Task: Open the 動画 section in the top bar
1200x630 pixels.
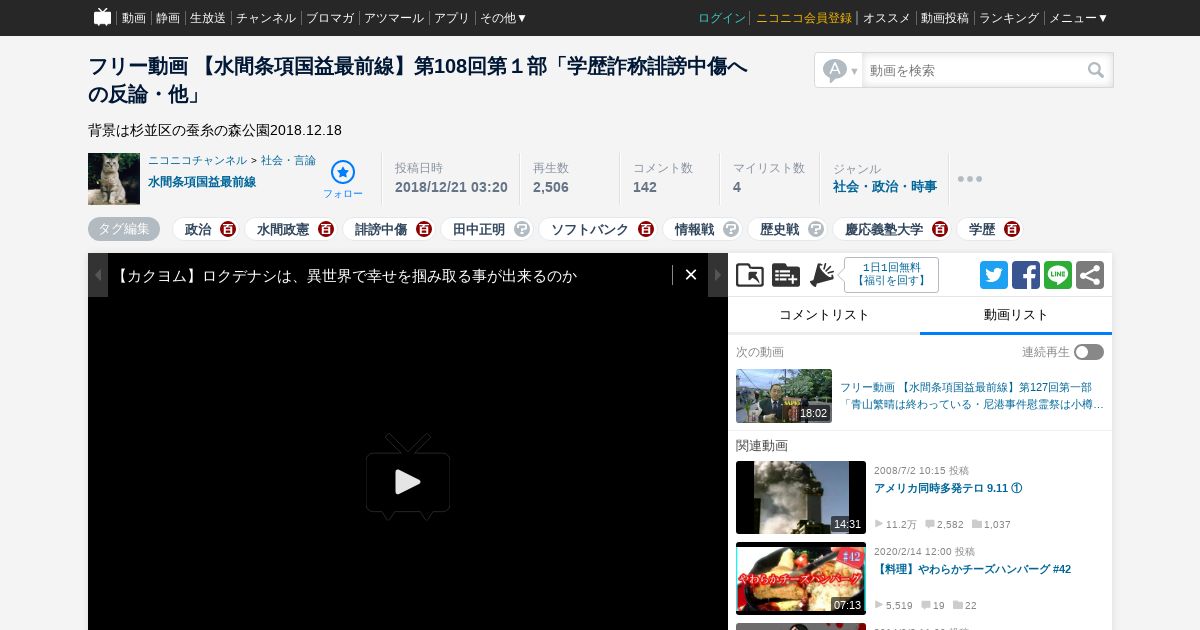Action: click(134, 18)
